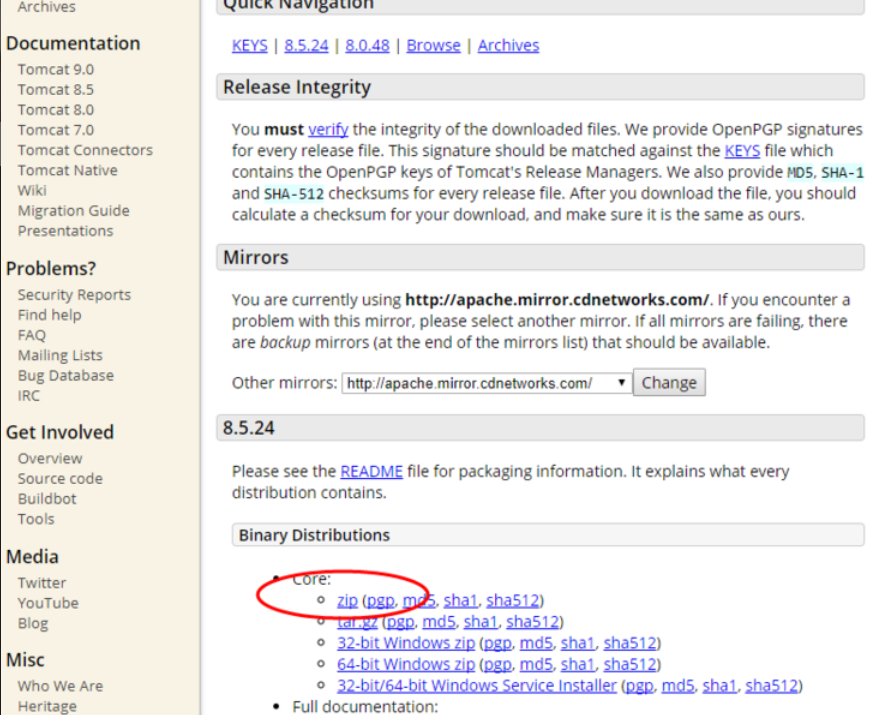Open sha512 for 32-bit Windows zip

[630, 643]
